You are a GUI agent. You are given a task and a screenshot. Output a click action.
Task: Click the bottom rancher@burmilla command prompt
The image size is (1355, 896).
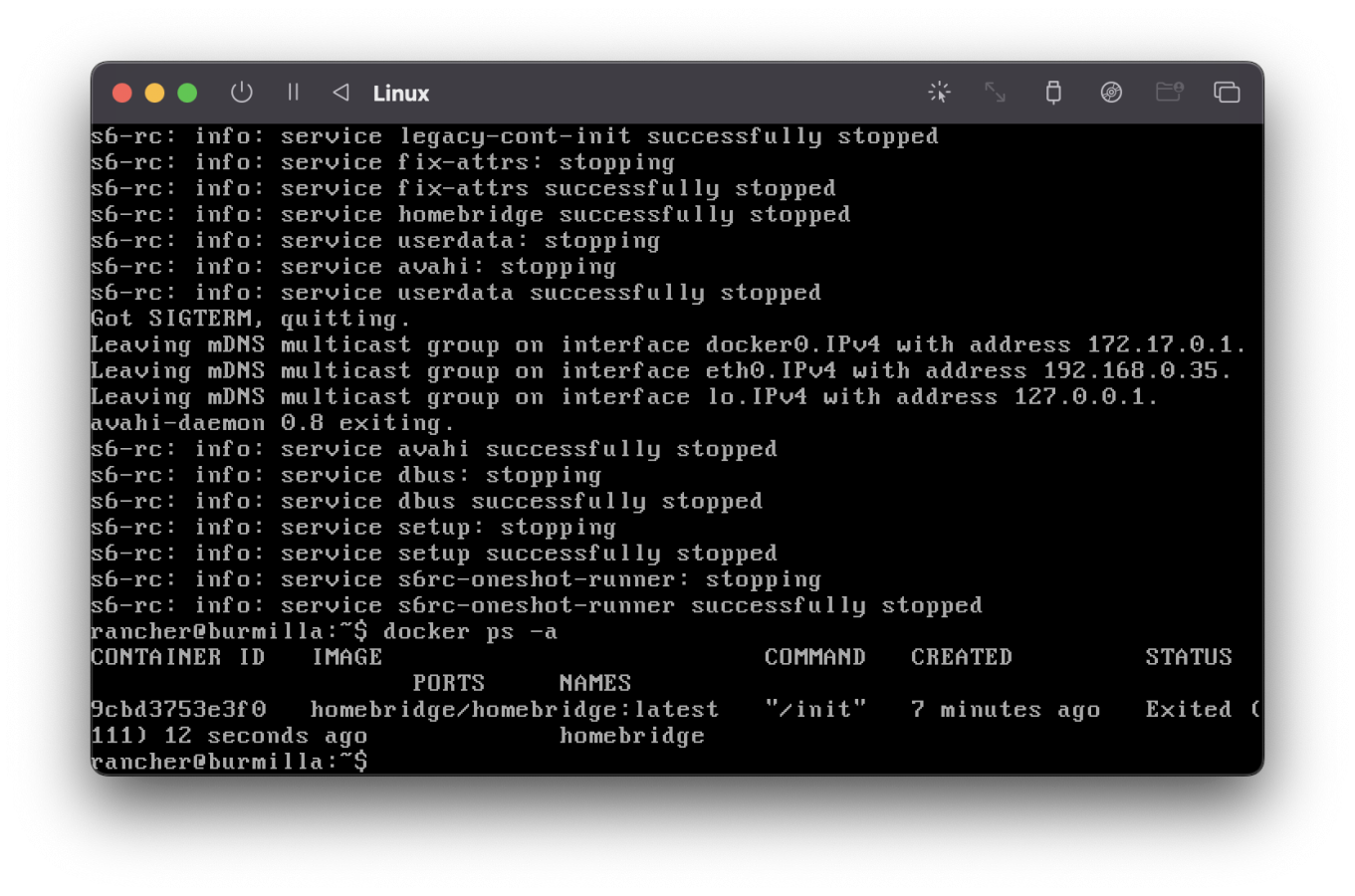pyautogui.click(x=229, y=762)
